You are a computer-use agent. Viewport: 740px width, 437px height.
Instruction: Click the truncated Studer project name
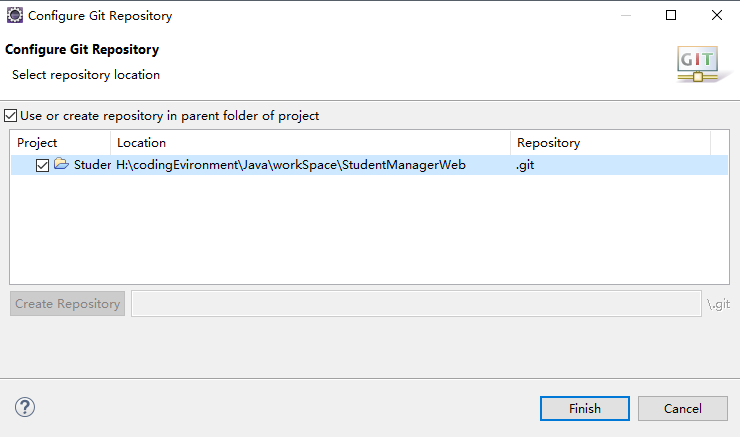pyautogui.click(x=92, y=165)
